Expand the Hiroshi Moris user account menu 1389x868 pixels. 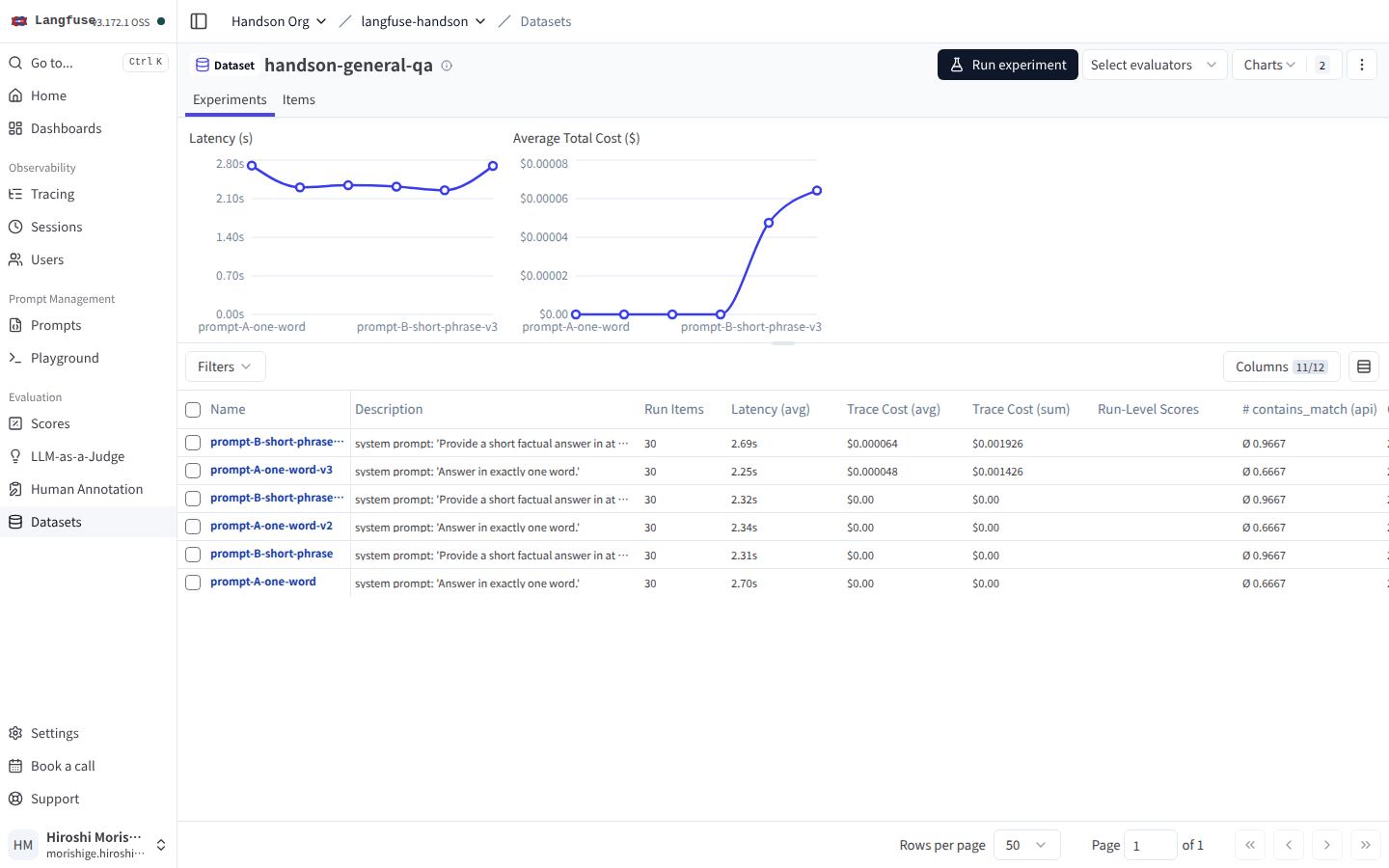(89, 845)
